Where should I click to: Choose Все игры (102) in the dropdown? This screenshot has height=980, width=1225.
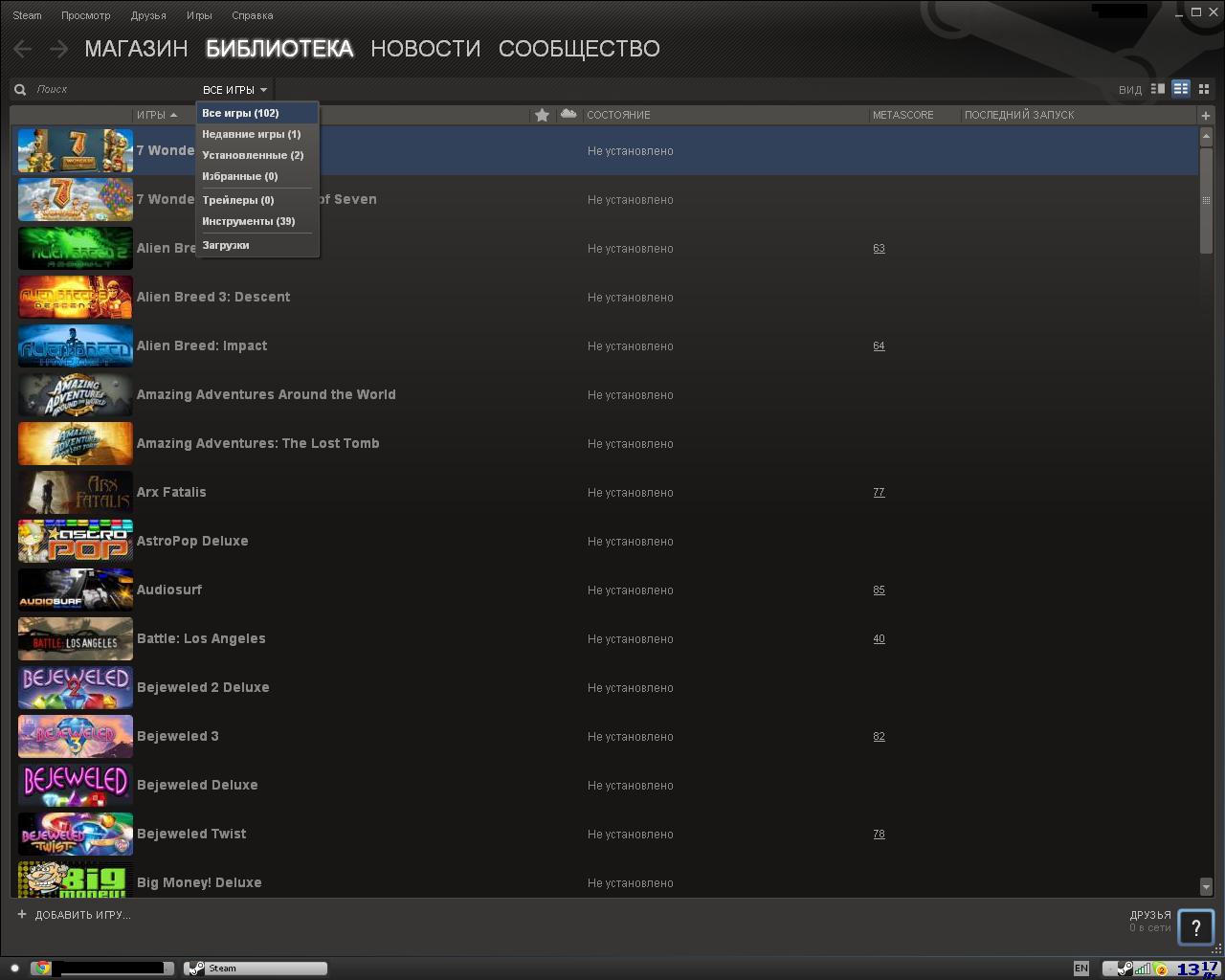point(256,113)
